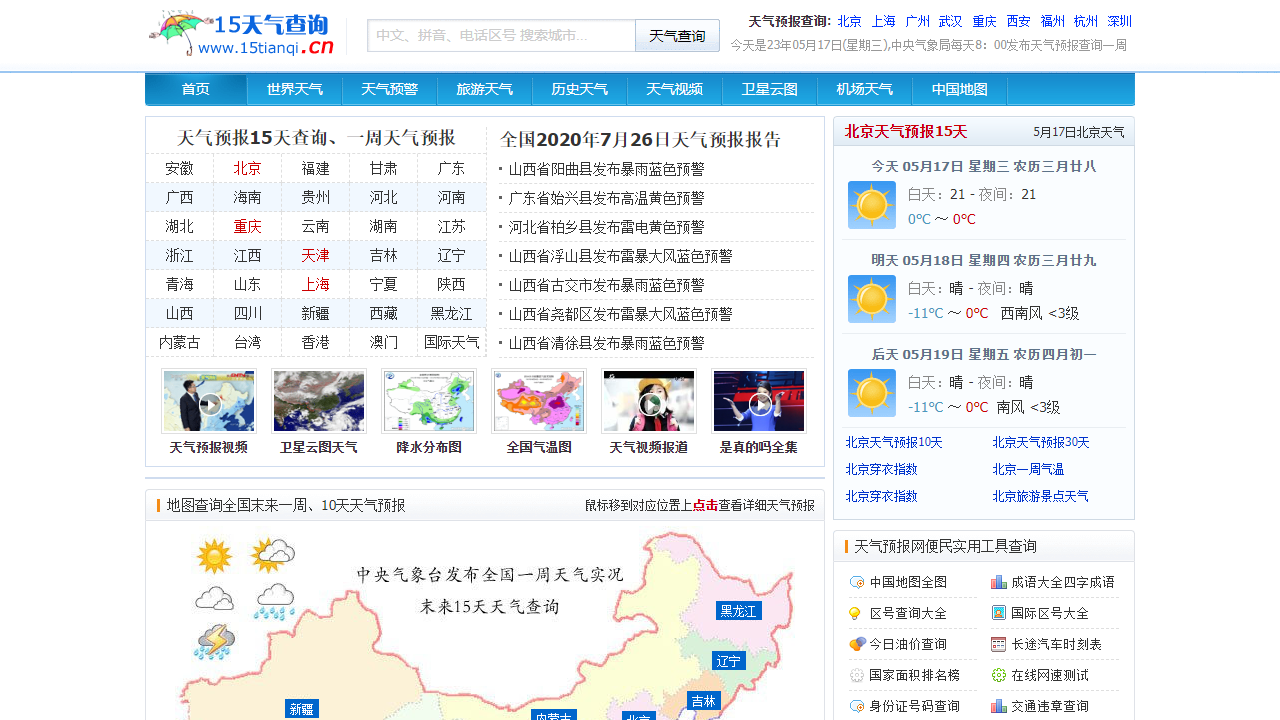This screenshot has height=720, width=1280.
Task: Click the 成语大全四字成语 chart icon
Action: pyautogui.click(x=998, y=581)
